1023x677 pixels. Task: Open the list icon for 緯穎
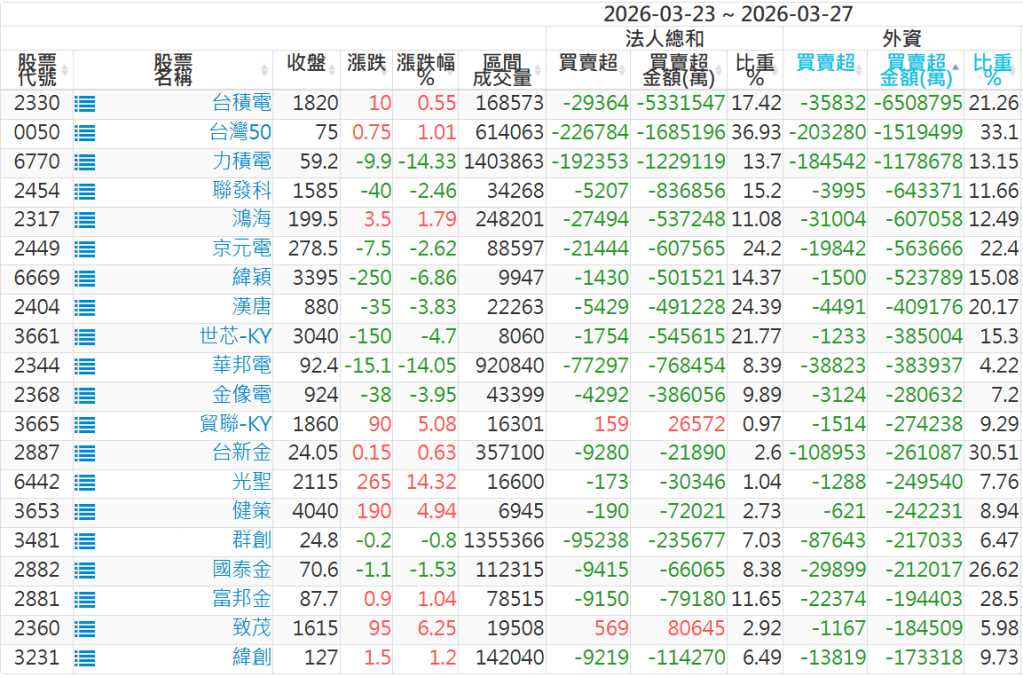(85, 278)
